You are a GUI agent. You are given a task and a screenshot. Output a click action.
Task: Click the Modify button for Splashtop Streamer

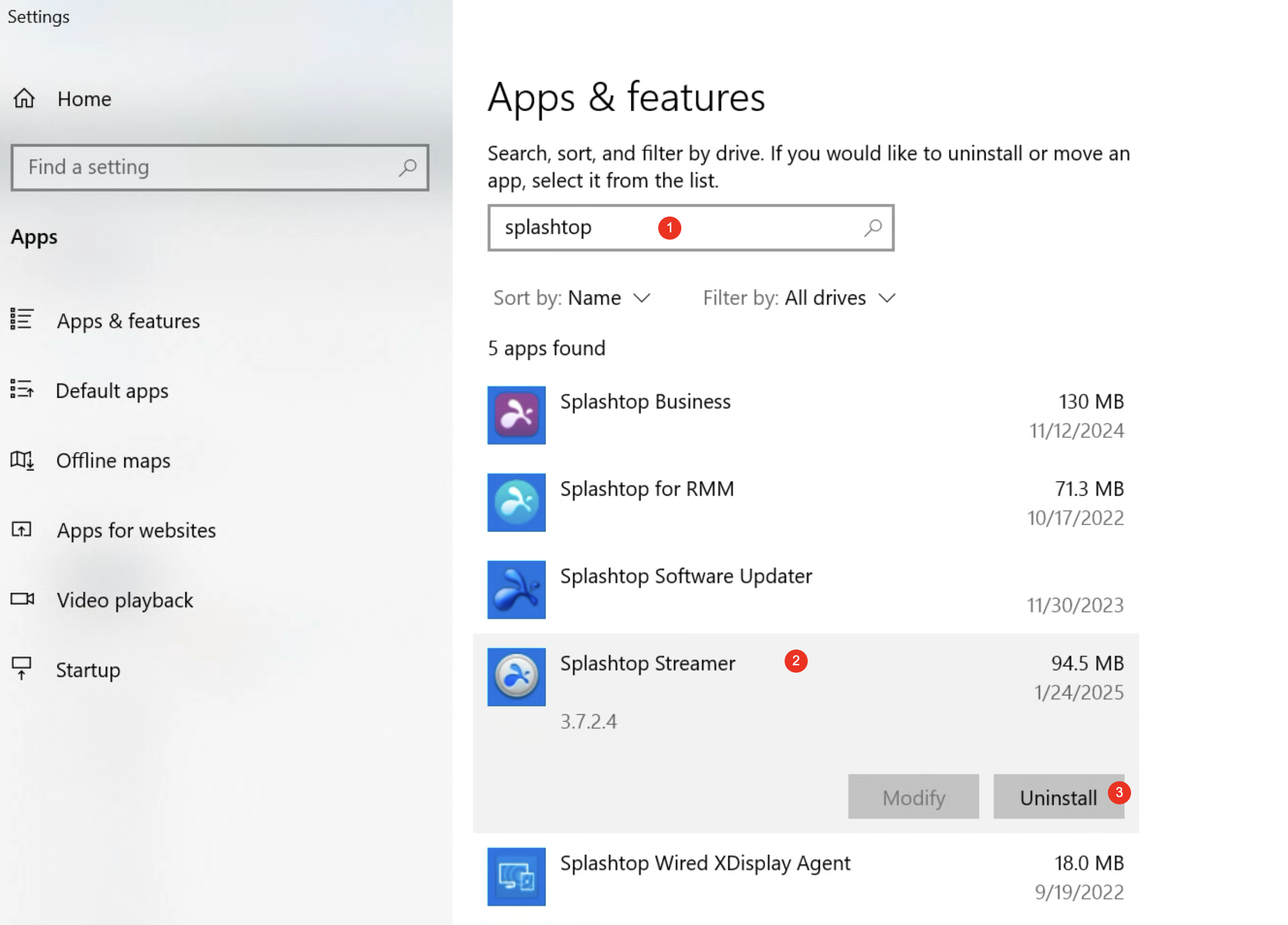[913, 796]
